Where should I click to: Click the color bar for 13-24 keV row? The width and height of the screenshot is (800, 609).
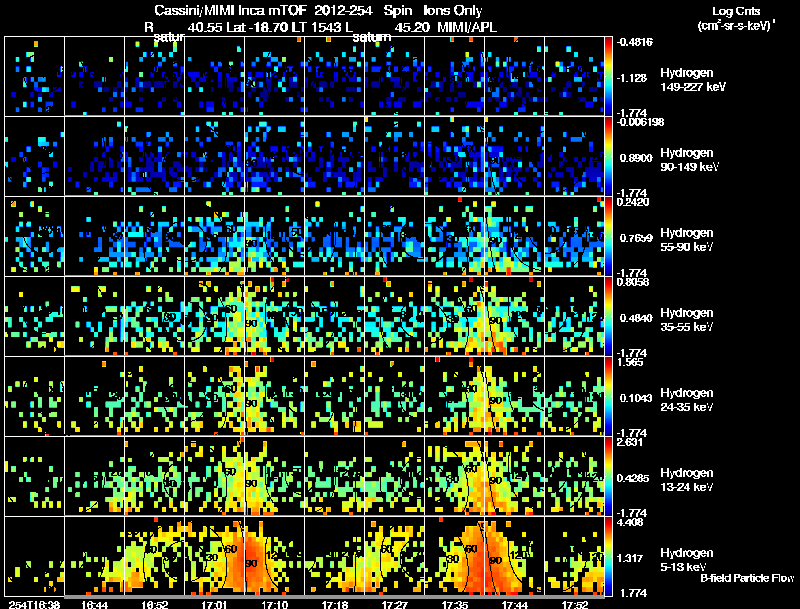coord(608,476)
